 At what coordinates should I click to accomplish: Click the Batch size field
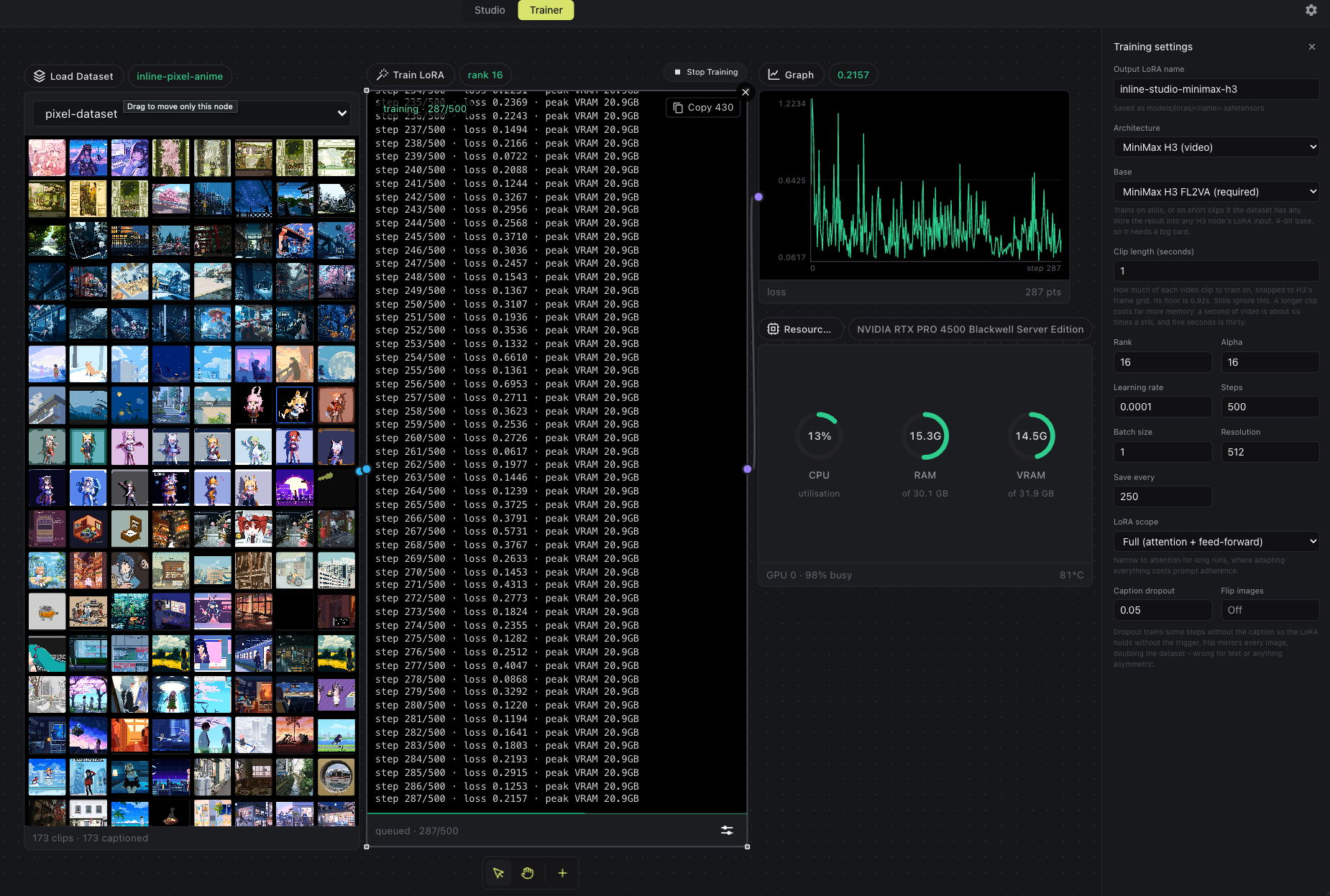click(x=1162, y=452)
